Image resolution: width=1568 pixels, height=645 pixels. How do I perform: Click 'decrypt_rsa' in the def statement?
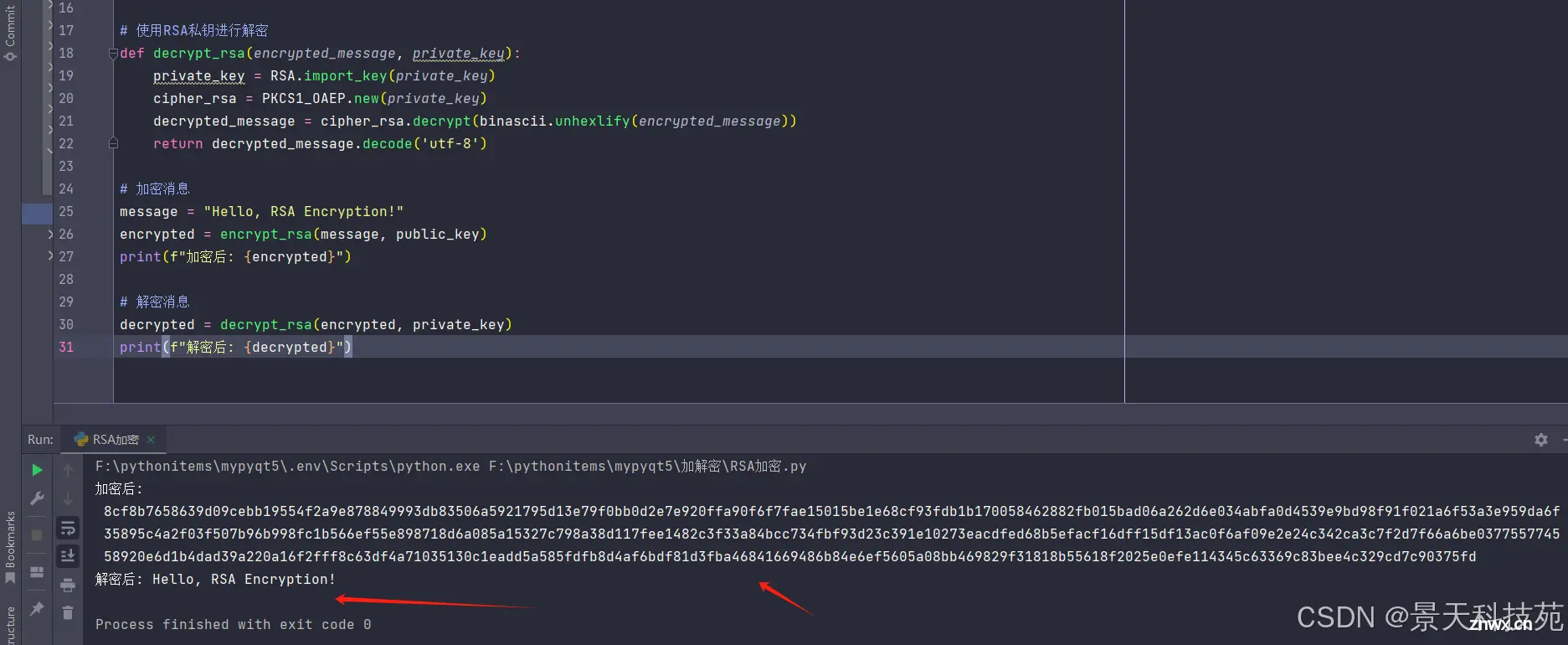coord(199,54)
